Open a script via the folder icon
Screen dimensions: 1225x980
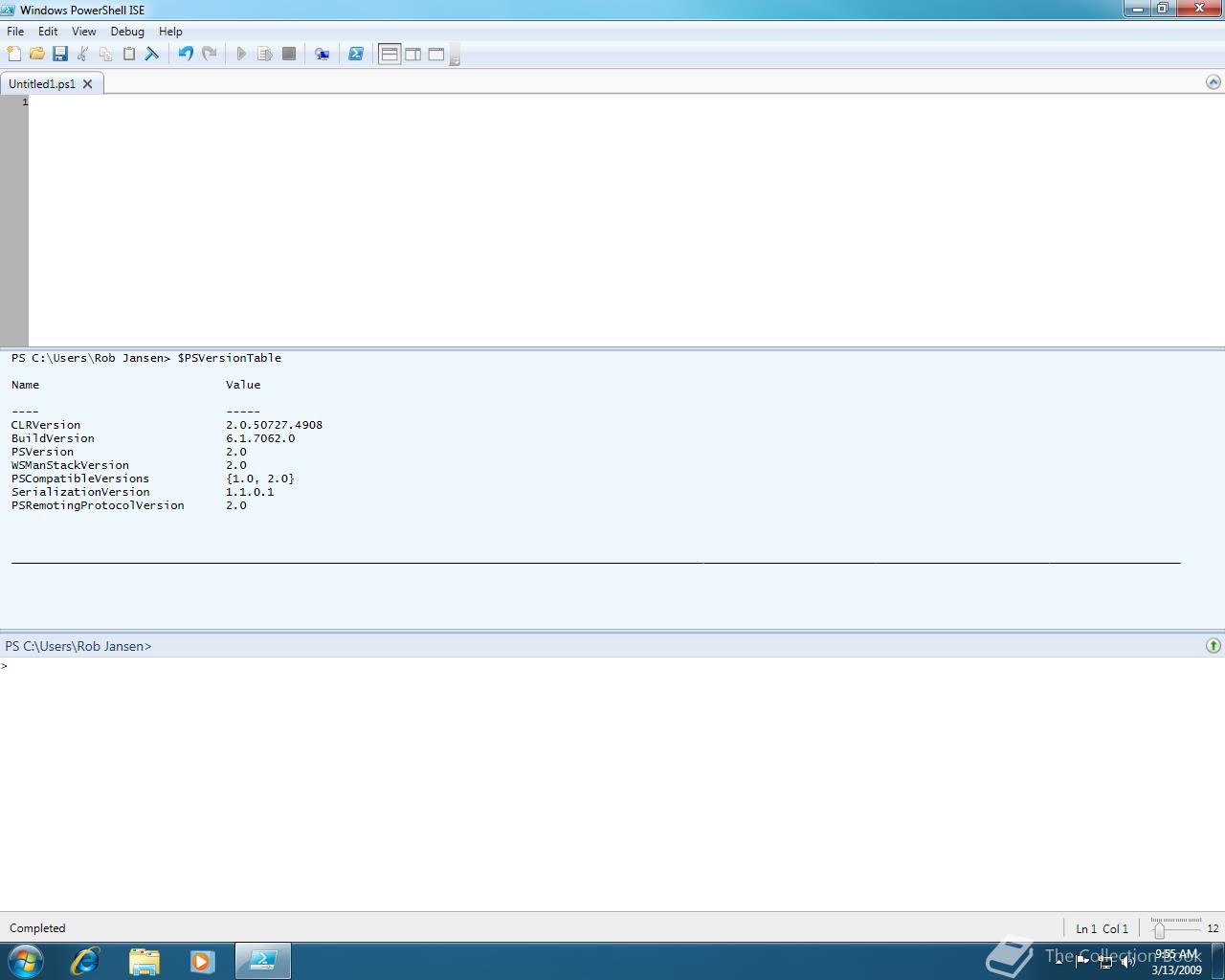(37, 55)
